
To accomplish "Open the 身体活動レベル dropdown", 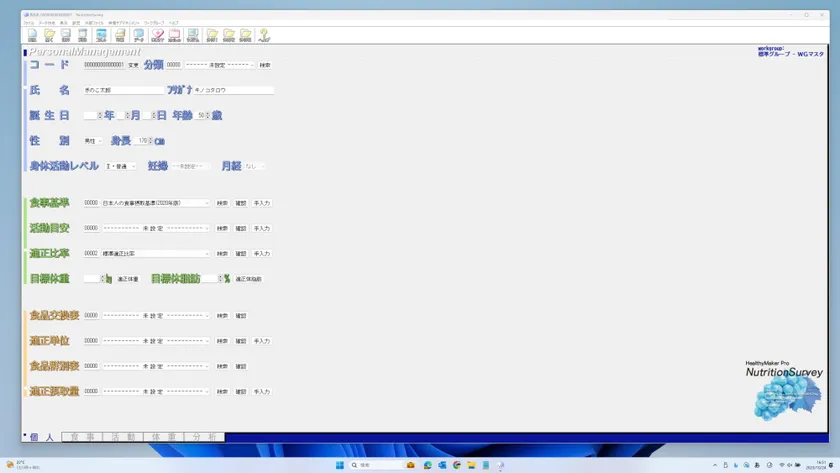I will click(121, 166).
